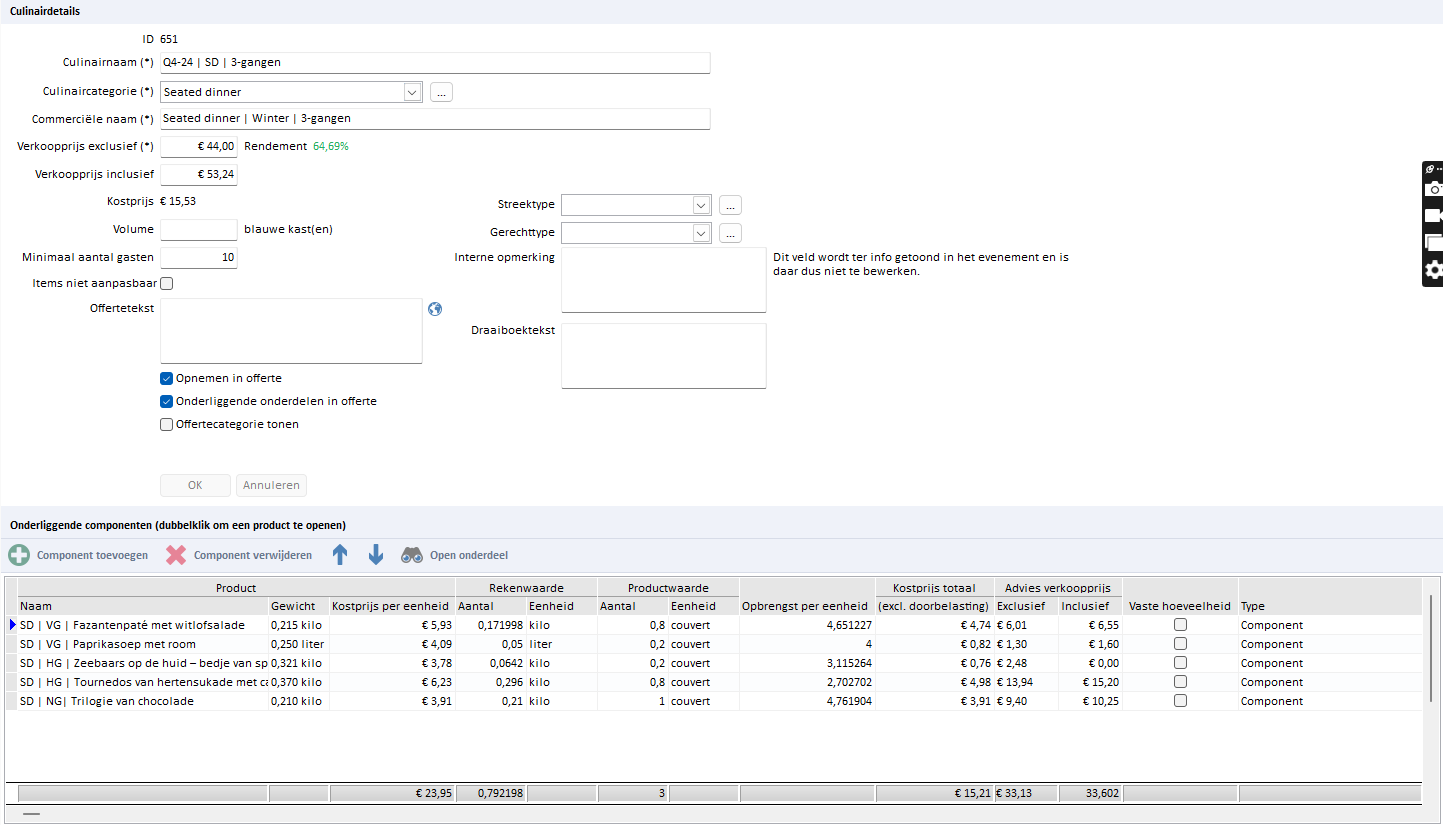Click Component verwijderen label
The width and height of the screenshot is (1443, 825).
[253, 555]
